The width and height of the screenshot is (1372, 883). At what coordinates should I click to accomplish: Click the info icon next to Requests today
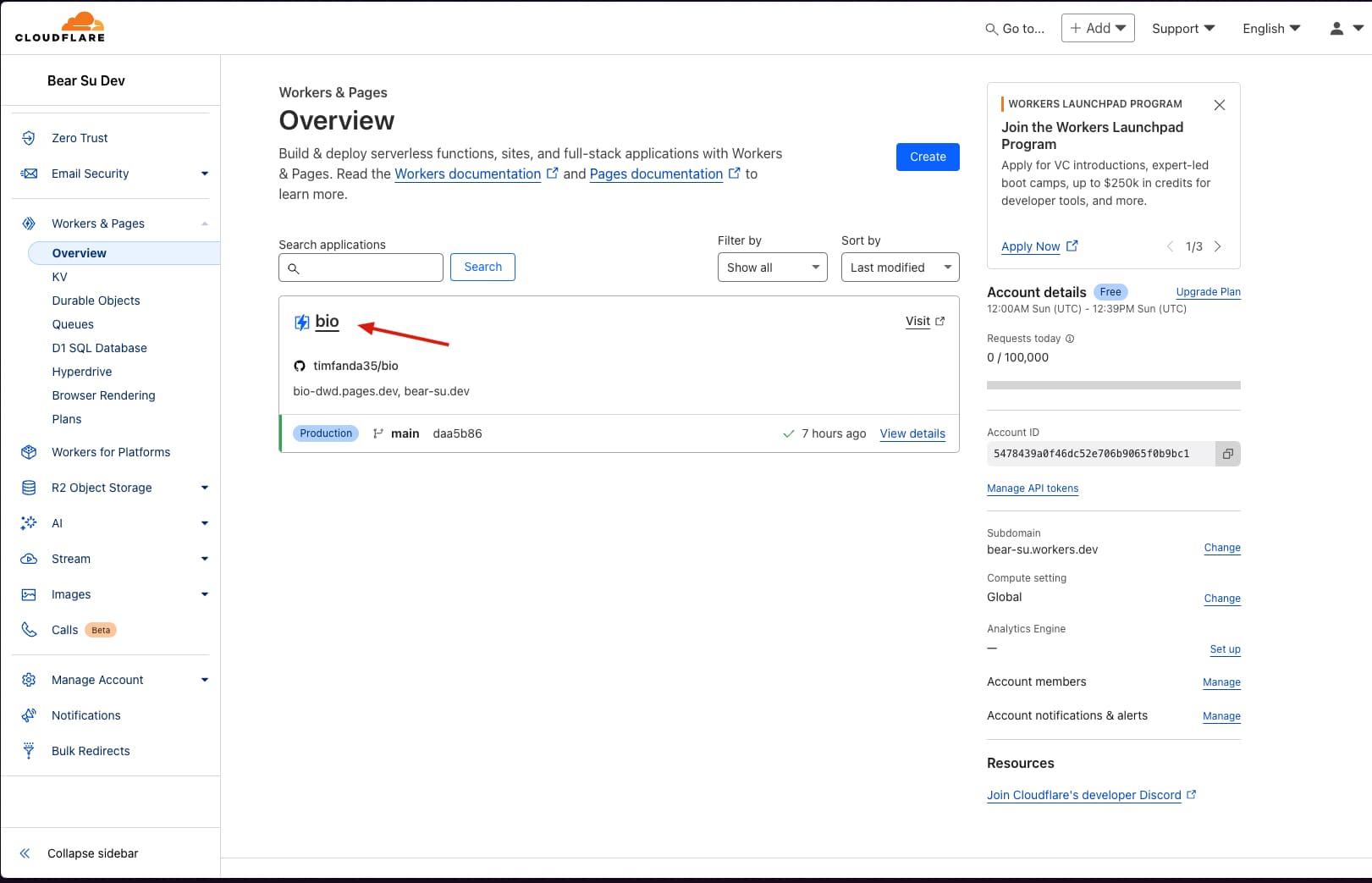tap(1070, 339)
